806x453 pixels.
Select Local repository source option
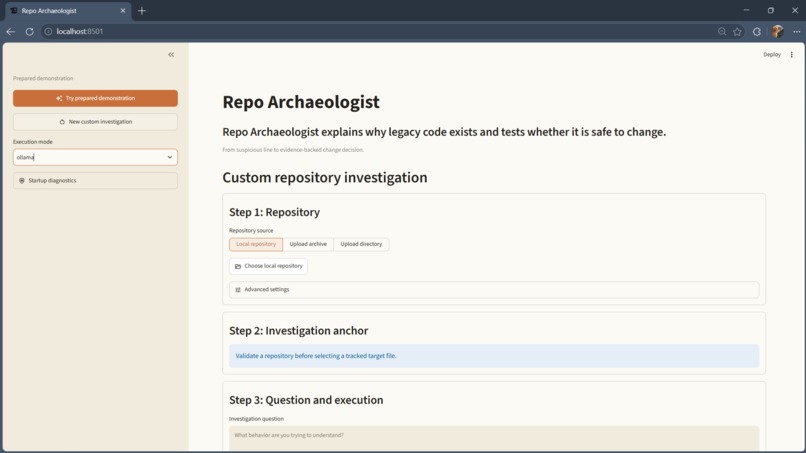[x=256, y=244]
